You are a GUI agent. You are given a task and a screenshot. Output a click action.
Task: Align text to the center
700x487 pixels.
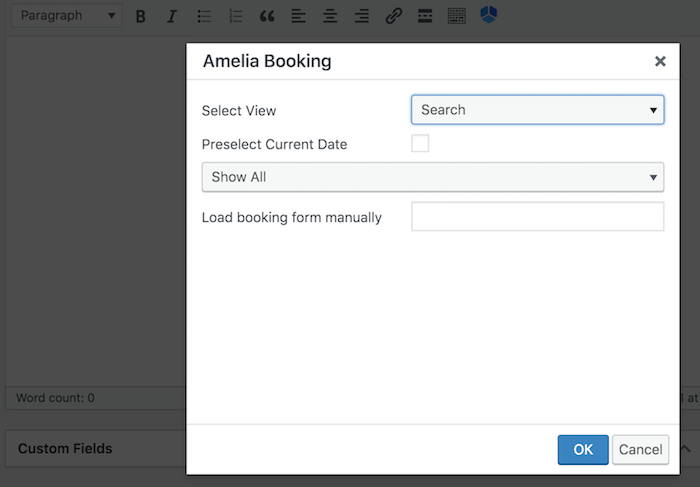click(330, 16)
